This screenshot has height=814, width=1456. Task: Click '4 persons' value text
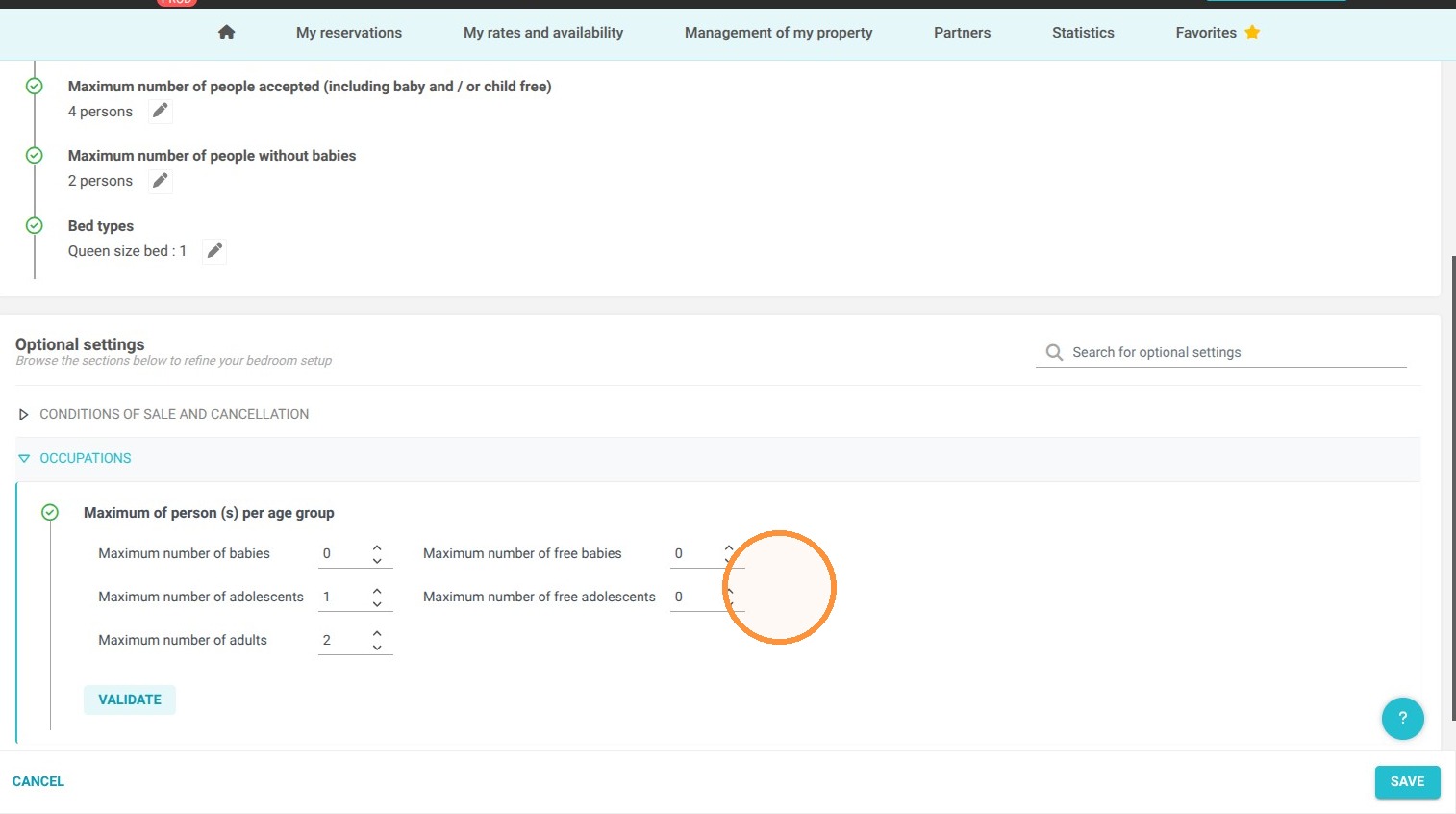click(100, 112)
